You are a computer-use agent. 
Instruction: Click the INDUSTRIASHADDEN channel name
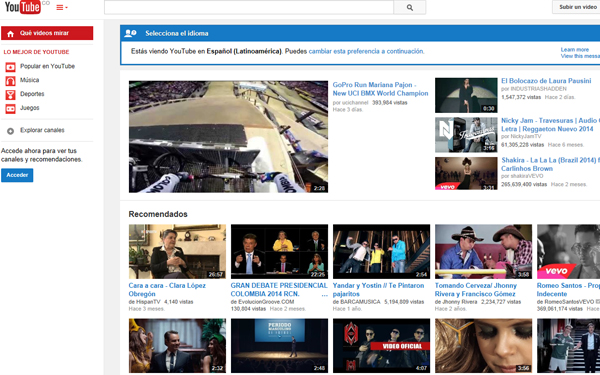pos(538,89)
